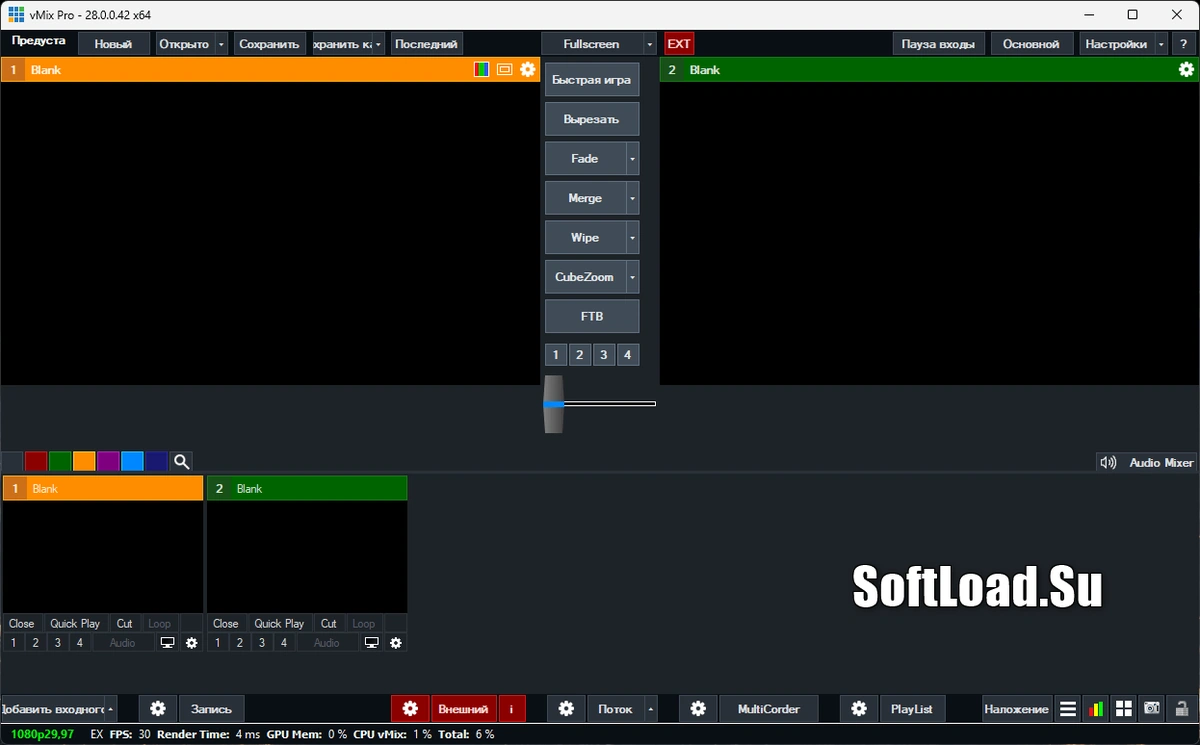
Task: Open settings gear on Preview Blank header
Action: click(x=528, y=70)
